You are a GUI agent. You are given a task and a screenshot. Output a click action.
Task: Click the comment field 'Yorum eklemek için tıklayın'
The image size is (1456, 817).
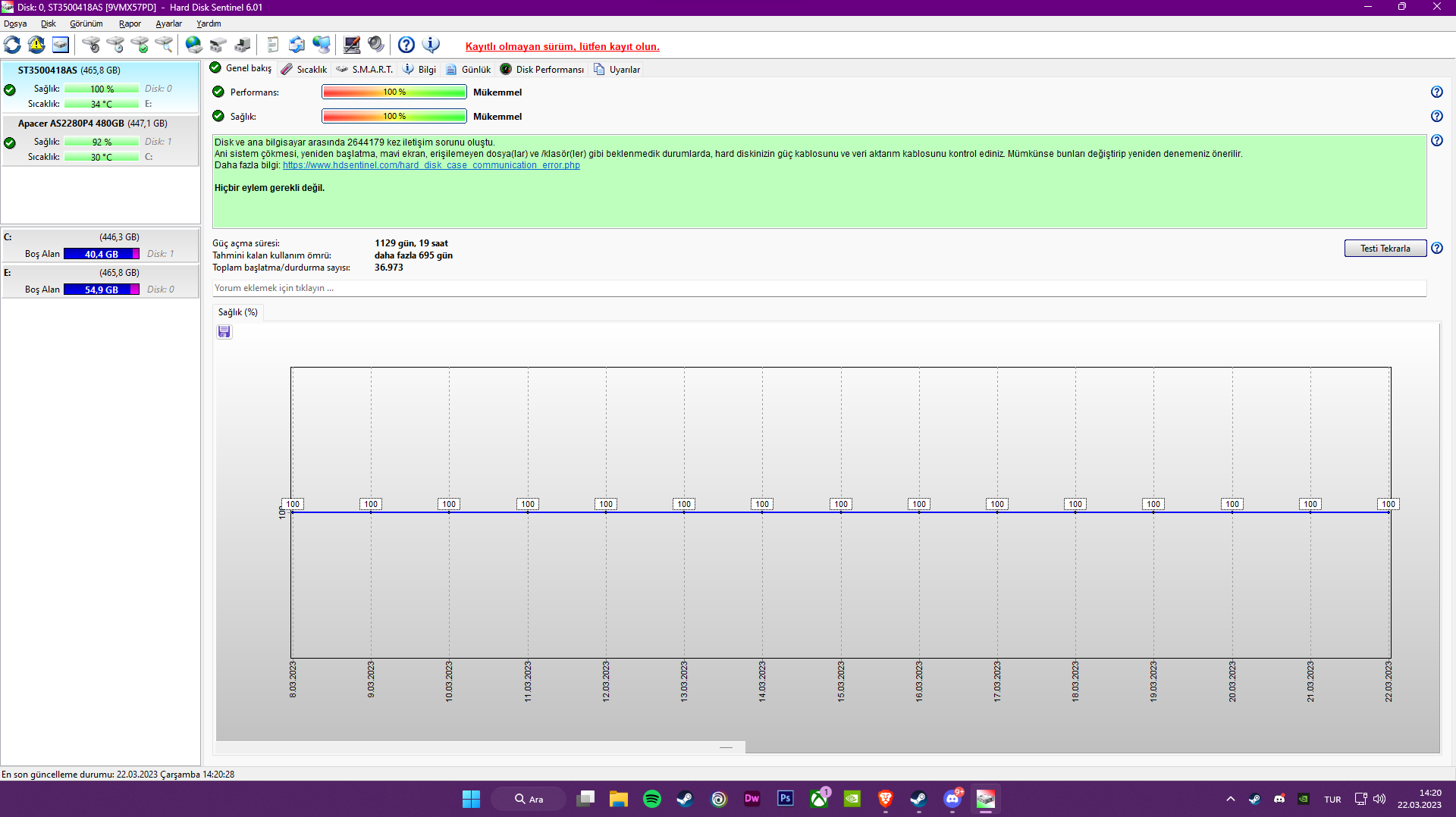(819, 288)
